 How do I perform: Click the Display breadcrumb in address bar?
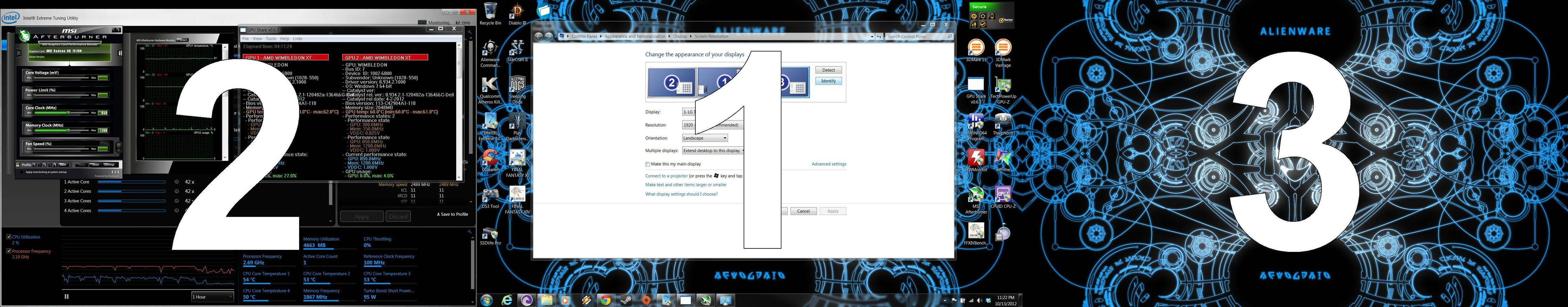pos(680,36)
